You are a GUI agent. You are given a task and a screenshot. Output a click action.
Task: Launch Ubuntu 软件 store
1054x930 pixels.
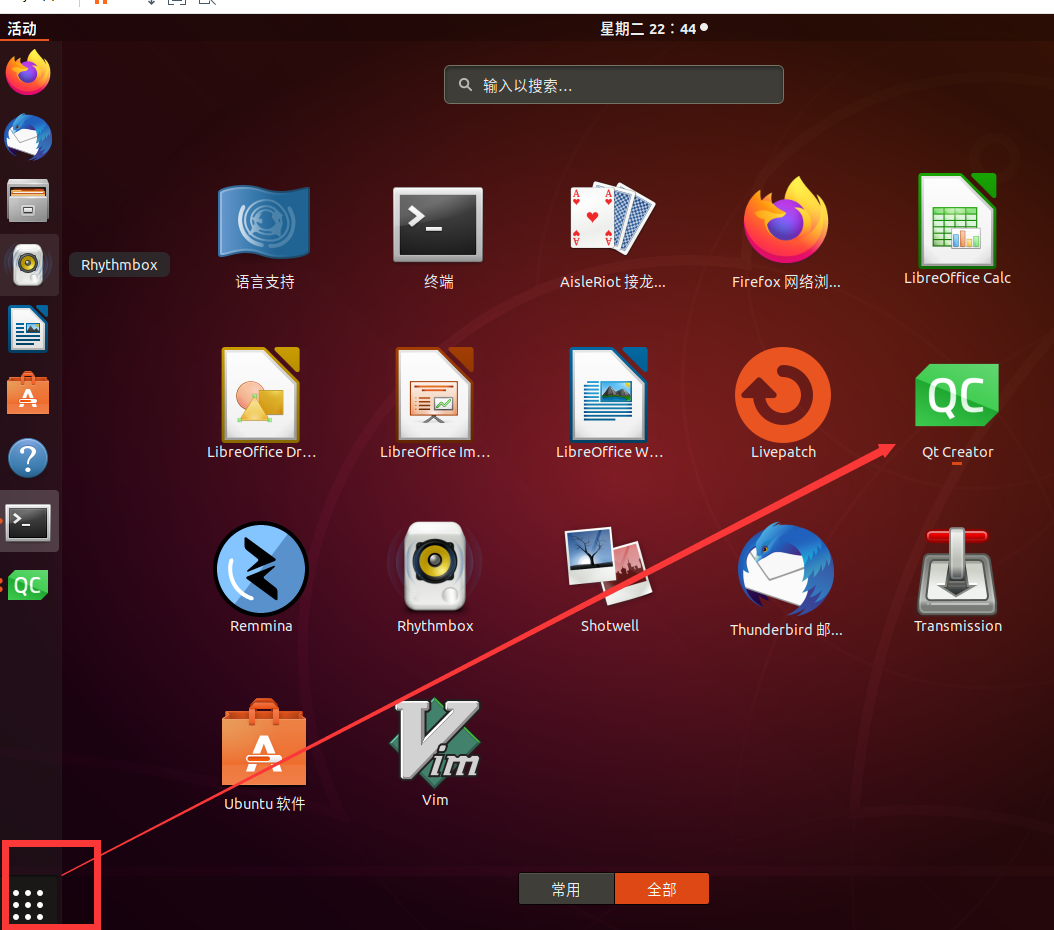pyautogui.click(x=263, y=742)
